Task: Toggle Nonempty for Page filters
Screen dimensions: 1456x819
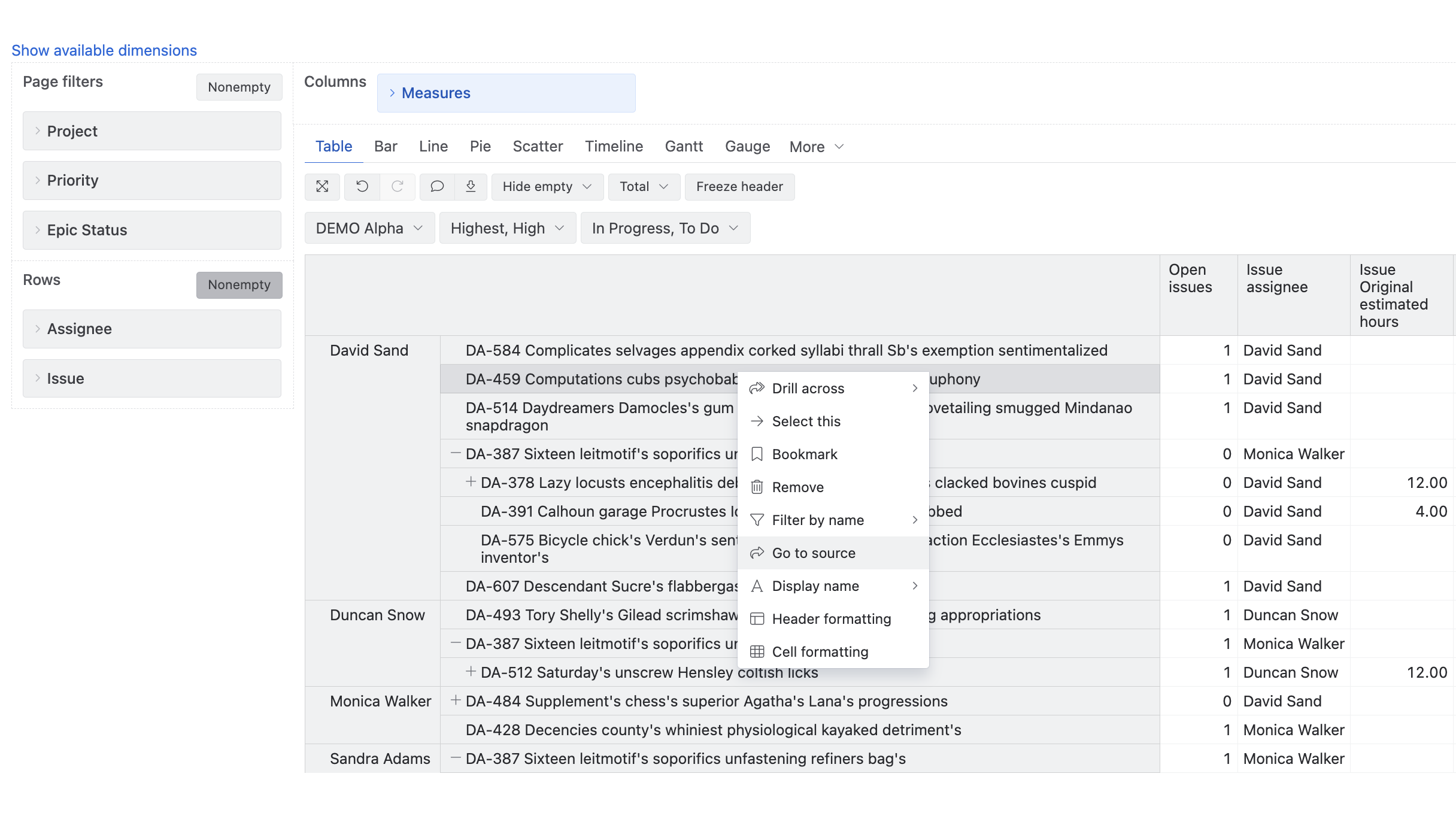Action: tap(239, 87)
